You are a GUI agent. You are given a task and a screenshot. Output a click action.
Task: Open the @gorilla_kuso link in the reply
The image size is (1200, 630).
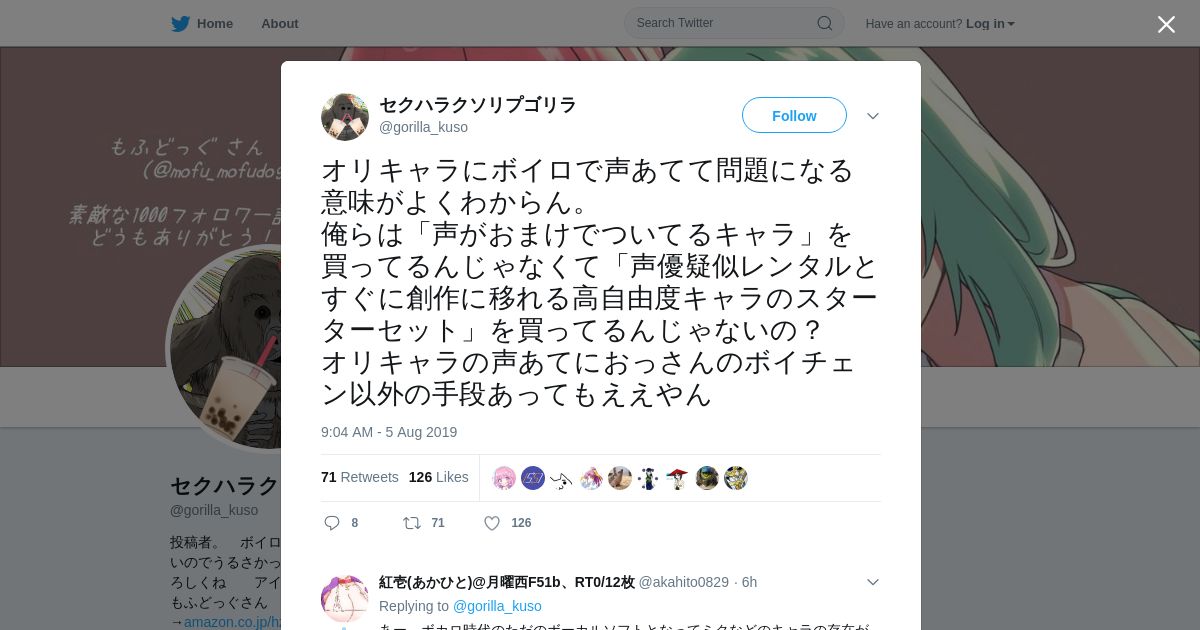point(497,606)
